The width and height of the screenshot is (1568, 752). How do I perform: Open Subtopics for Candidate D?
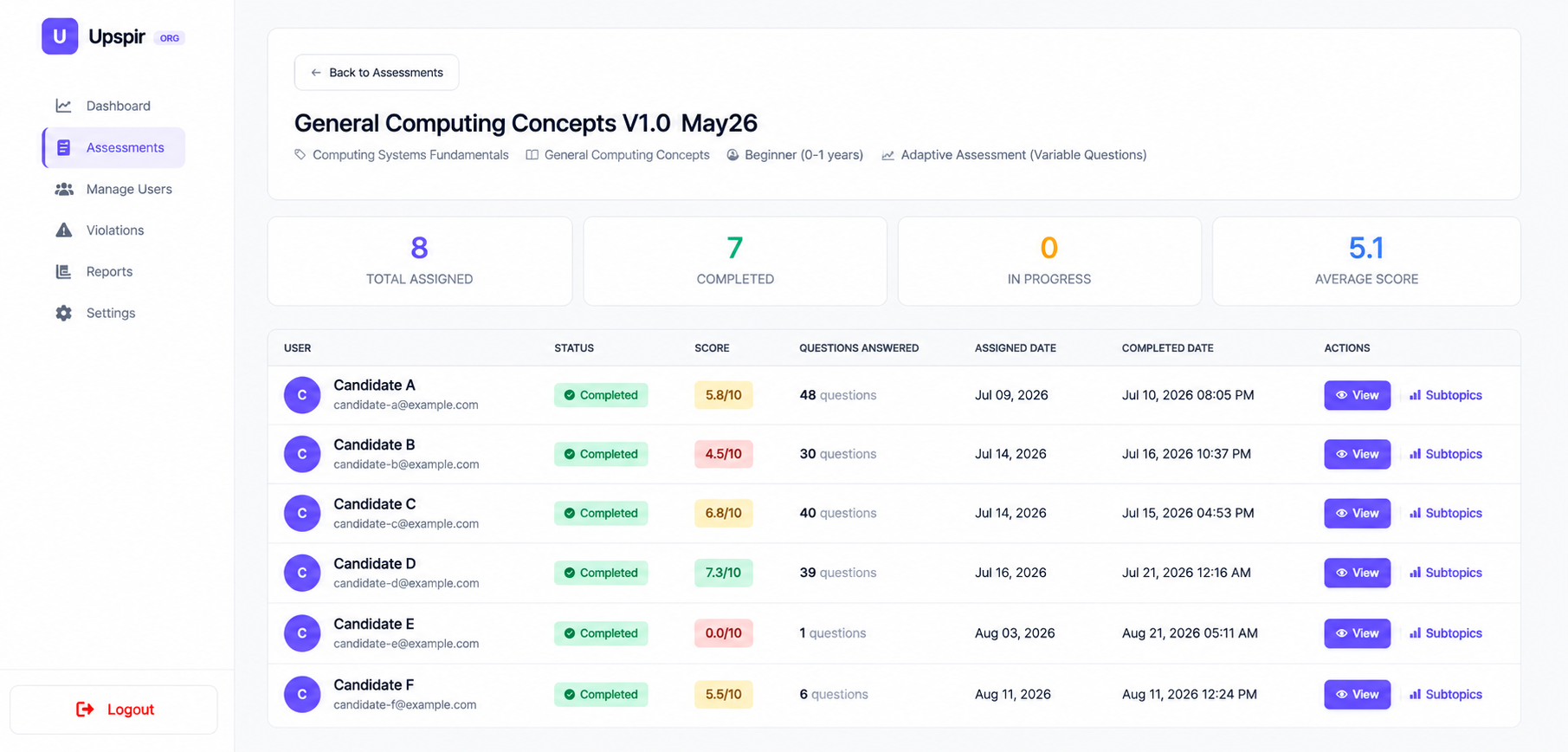[x=1445, y=573]
